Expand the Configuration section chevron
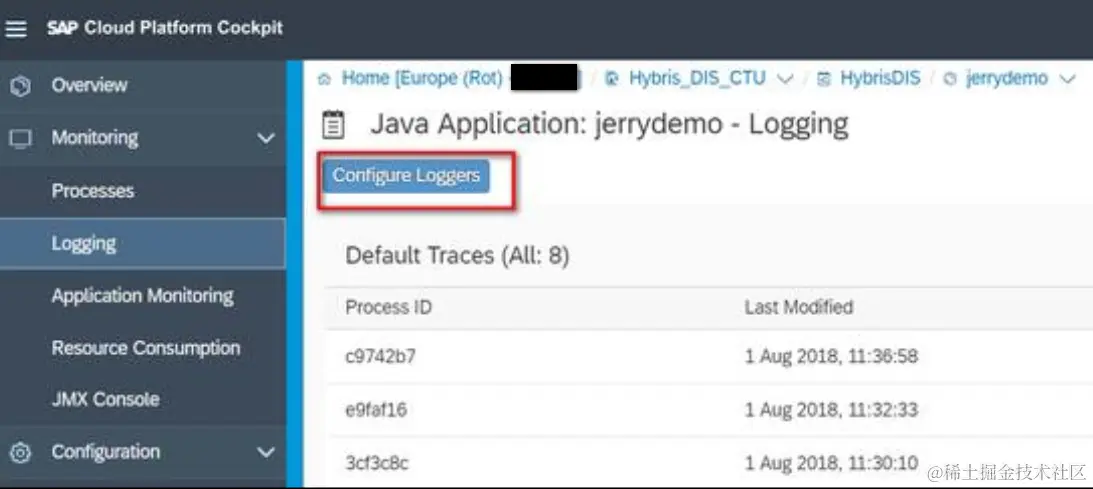 [266, 453]
